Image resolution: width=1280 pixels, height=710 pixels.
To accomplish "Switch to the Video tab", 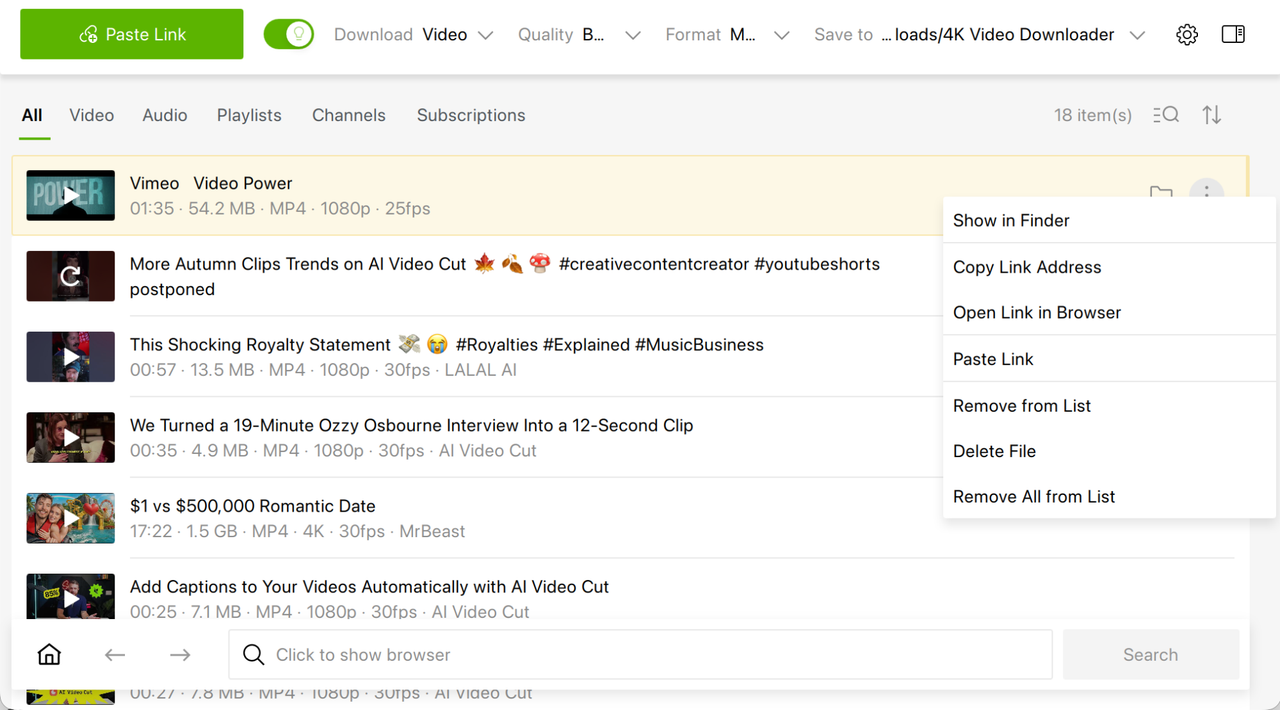I will point(92,115).
